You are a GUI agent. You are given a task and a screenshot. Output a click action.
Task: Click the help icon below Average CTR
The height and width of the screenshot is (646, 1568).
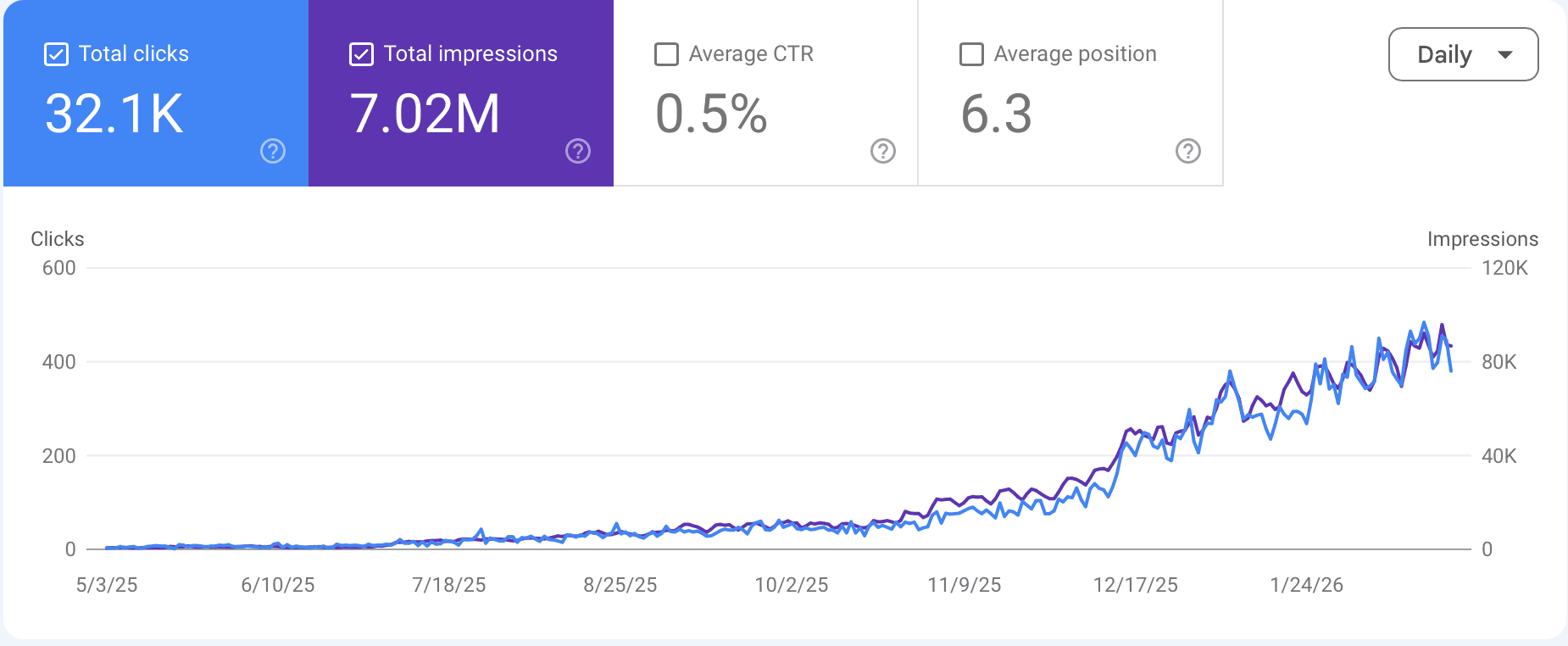pos(884,153)
